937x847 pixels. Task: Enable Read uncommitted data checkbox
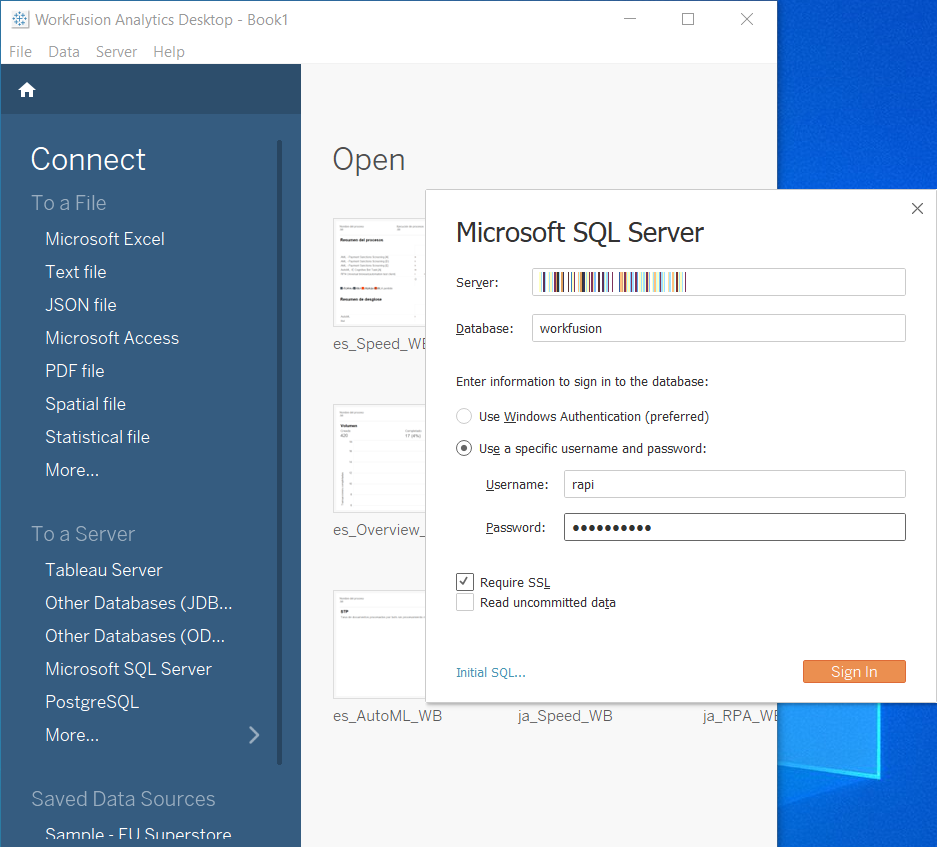tap(464, 602)
